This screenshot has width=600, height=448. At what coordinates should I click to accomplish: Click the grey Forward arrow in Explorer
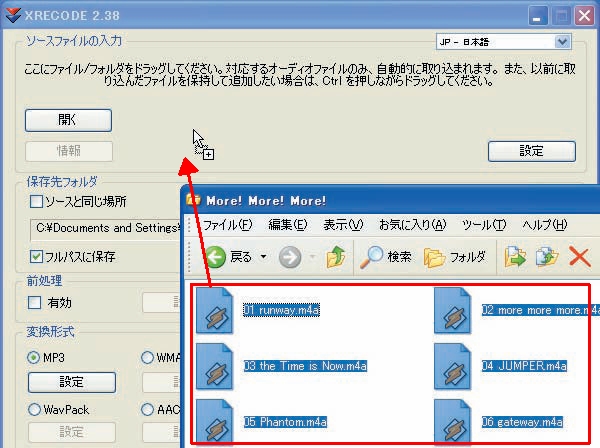(290, 257)
